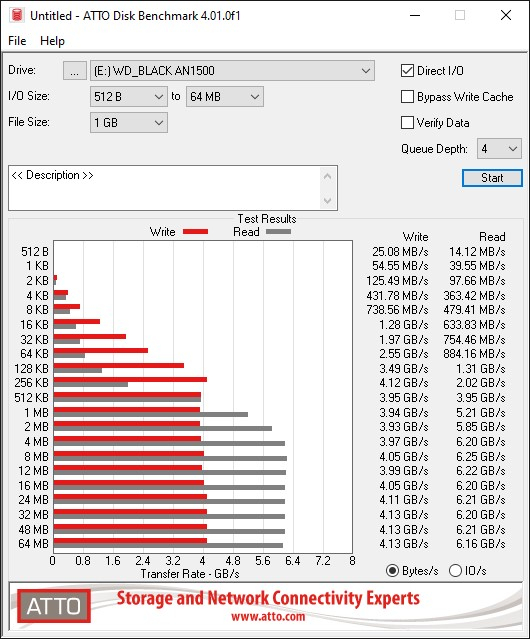This screenshot has width=530, height=639.
Task: Click the Start button to run benchmark
Action: tap(492, 178)
